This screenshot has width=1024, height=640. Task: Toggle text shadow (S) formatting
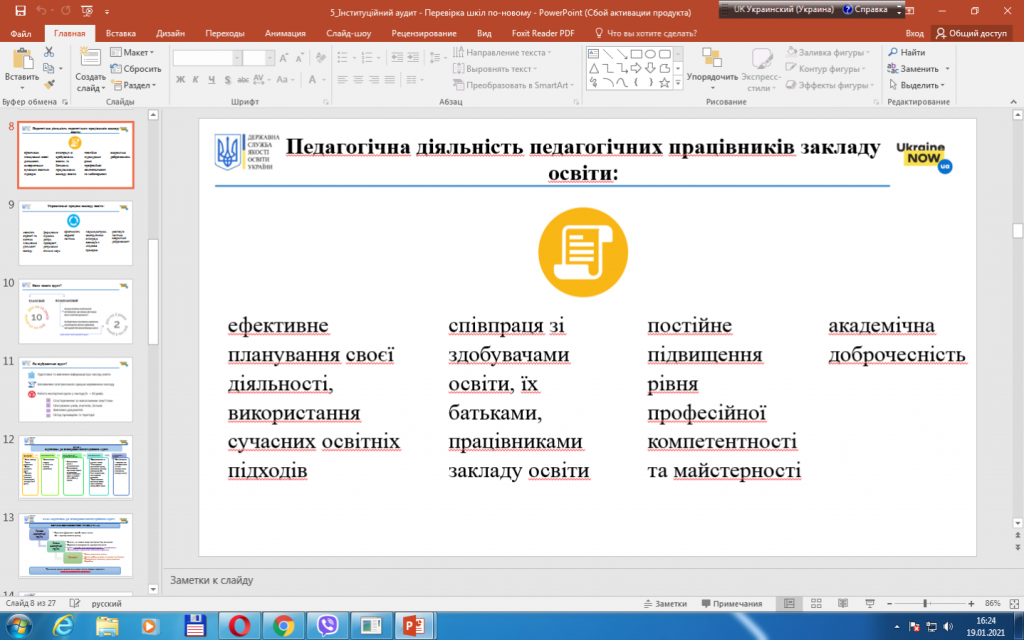(227, 80)
